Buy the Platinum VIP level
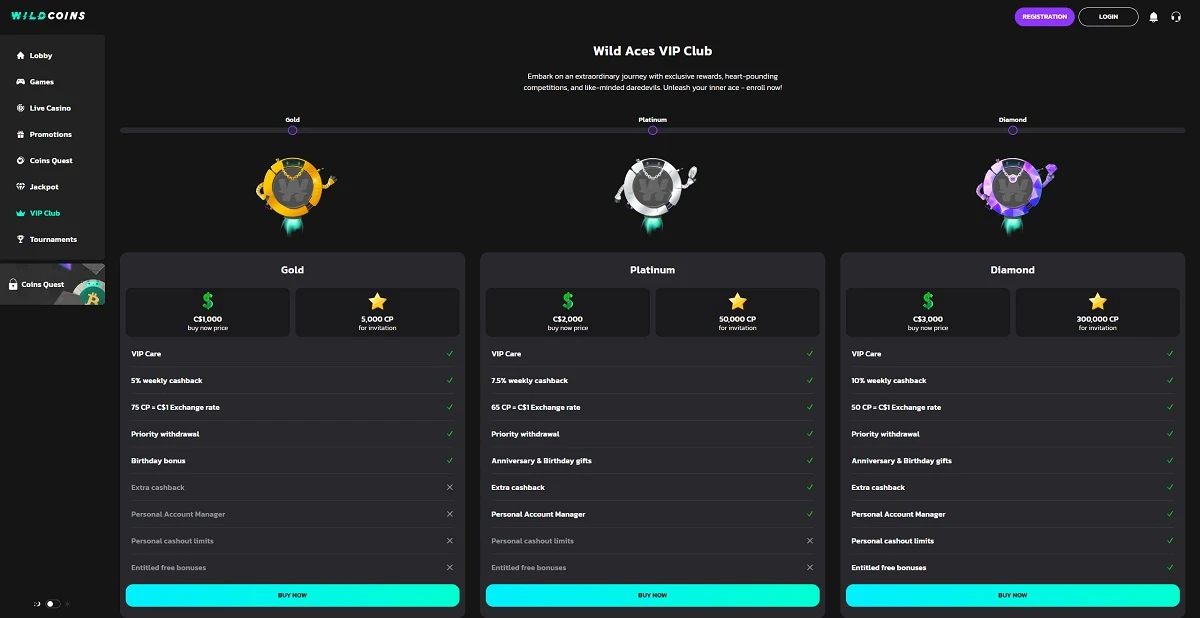The image size is (1200, 618). click(653, 595)
